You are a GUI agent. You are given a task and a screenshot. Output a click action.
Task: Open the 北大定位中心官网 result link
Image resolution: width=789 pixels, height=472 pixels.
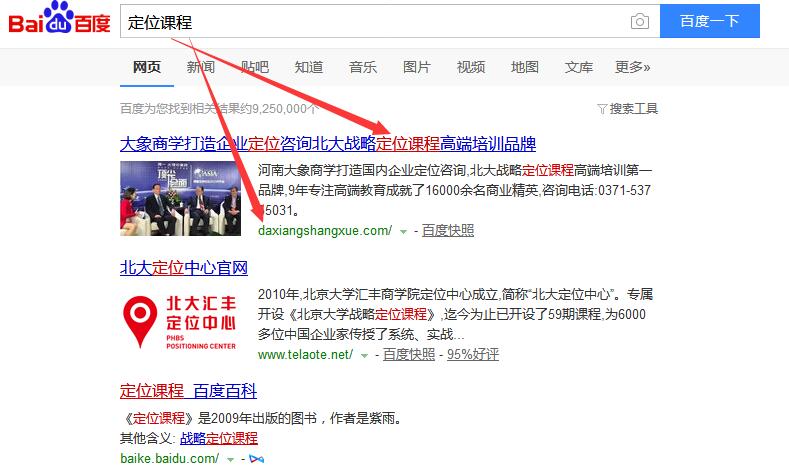[x=183, y=268]
